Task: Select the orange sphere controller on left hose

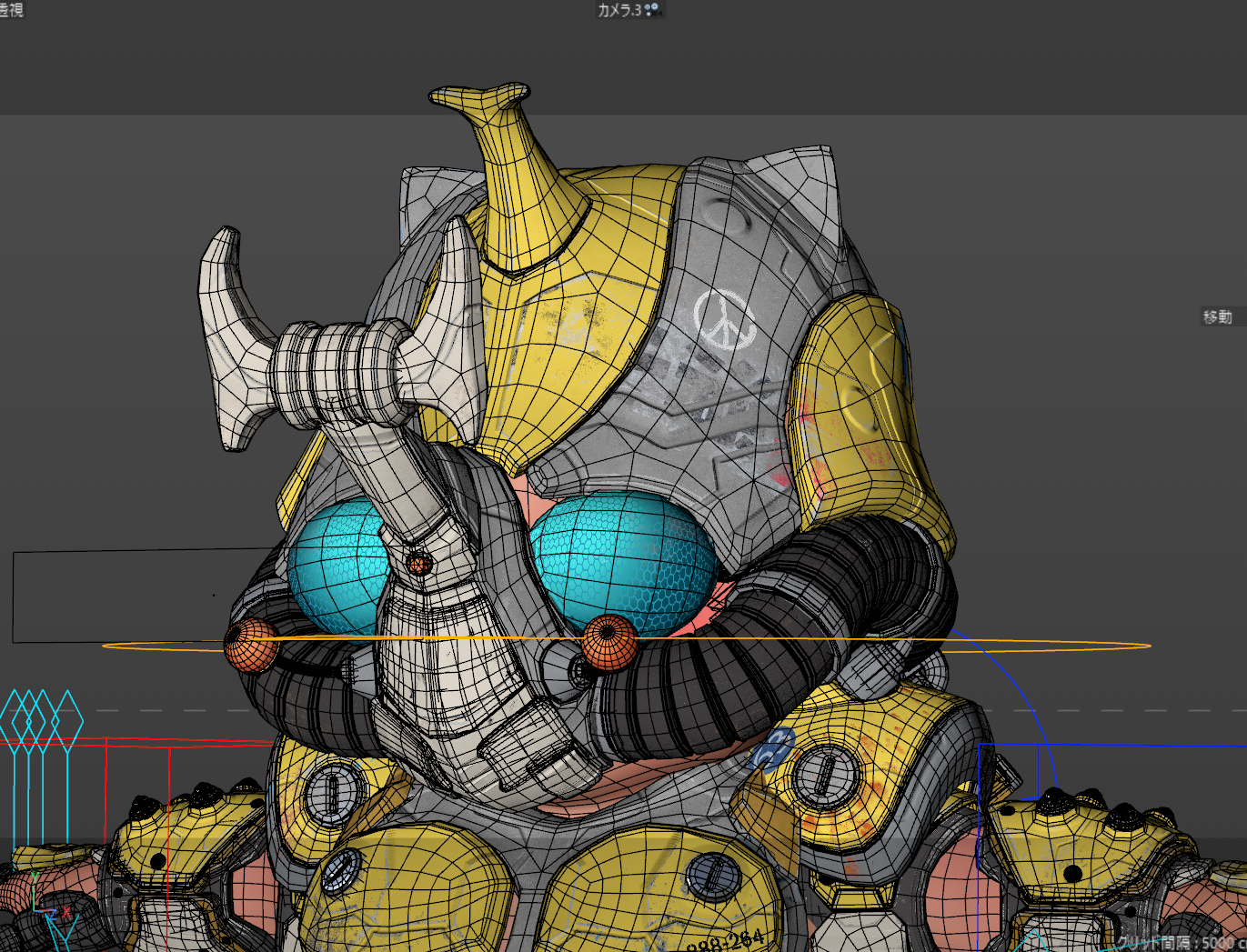Action: pyautogui.click(x=250, y=646)
